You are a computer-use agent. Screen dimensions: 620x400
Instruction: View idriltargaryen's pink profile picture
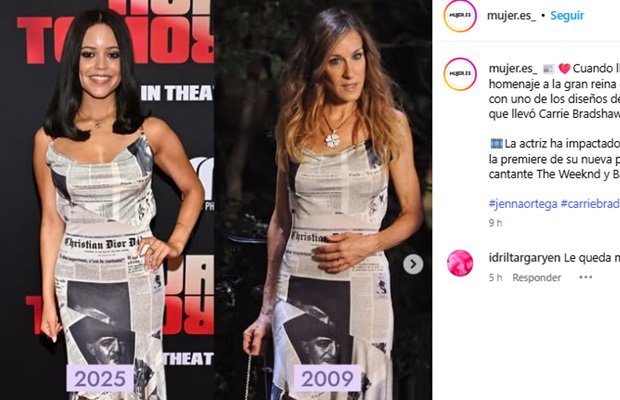[x=460, y=263]
